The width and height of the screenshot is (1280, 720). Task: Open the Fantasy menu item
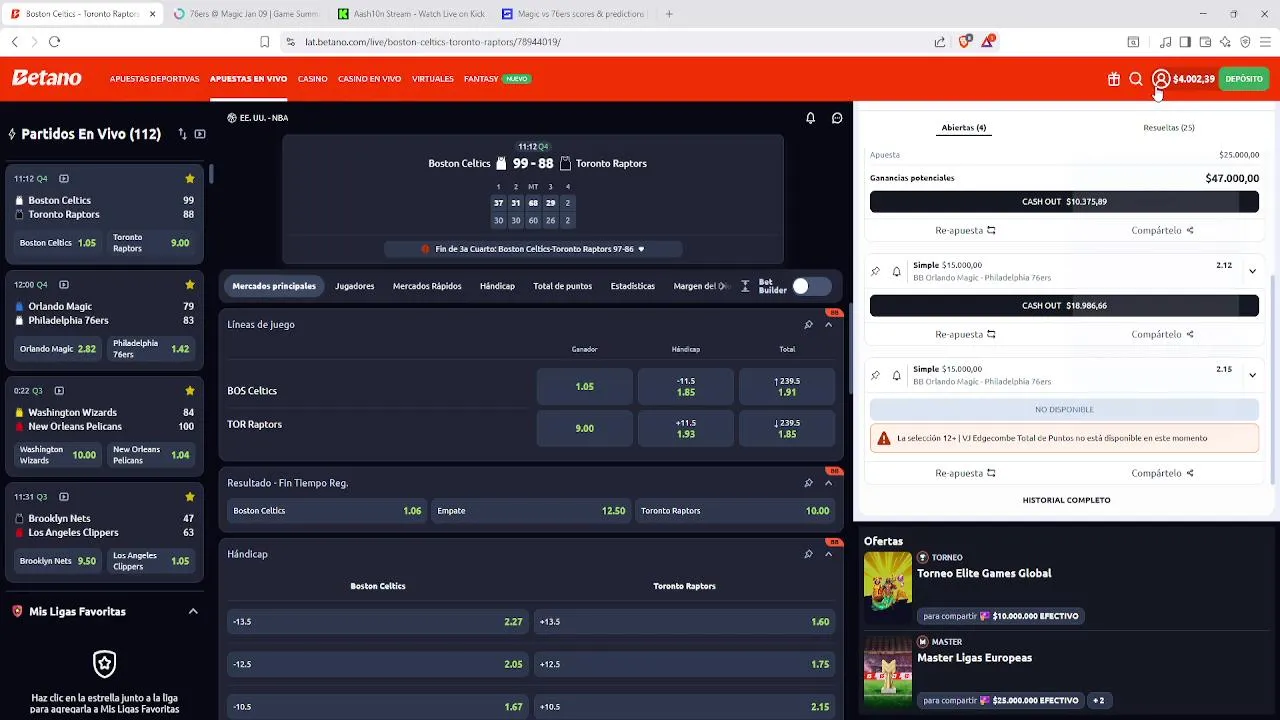coord(481,79)
